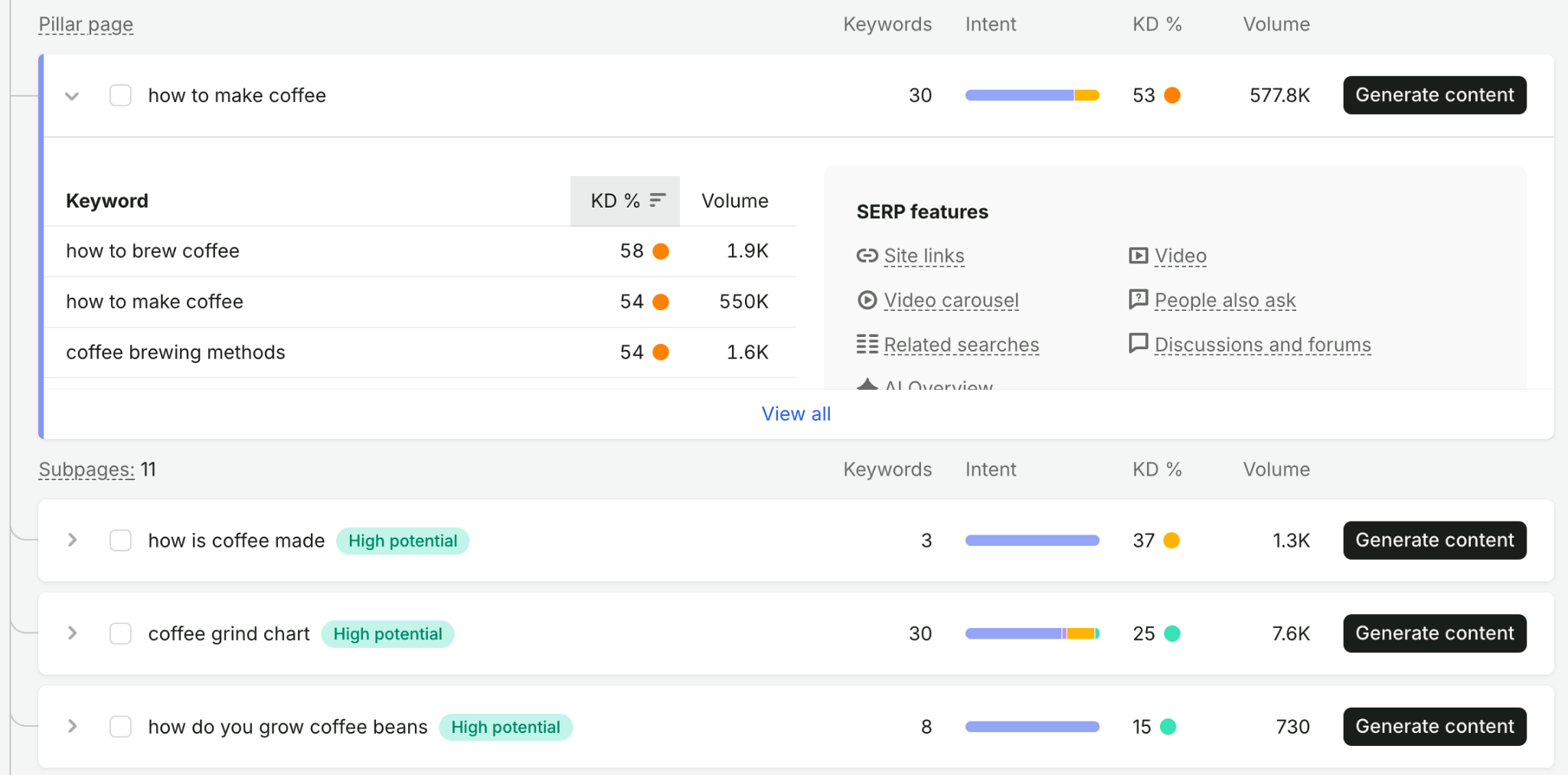Screen dimensions: 1568x775
Task: Generate content for 'how to make coffee'
Action: tap(1435, 95)
